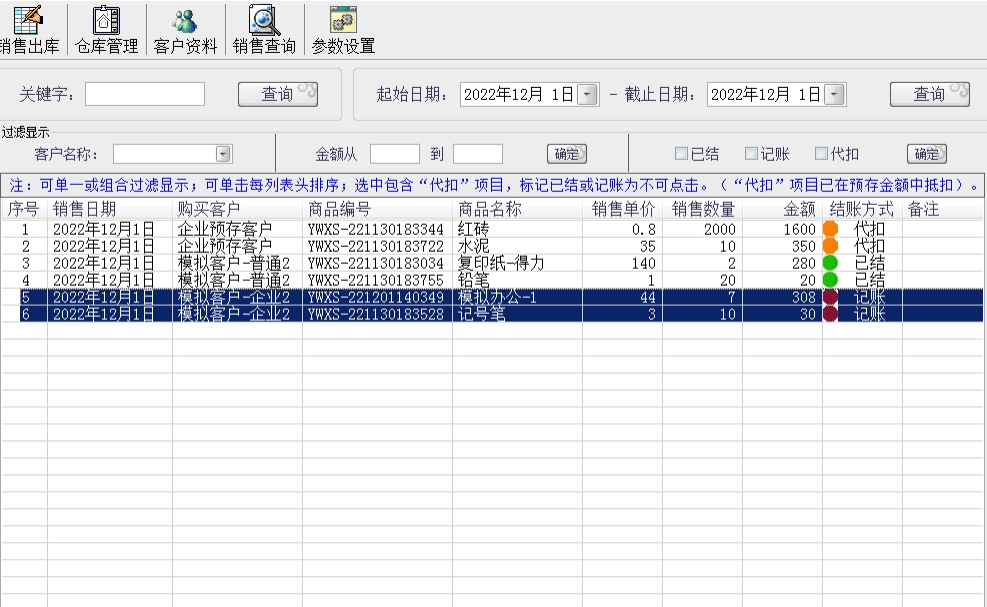
Task: Click 企业预存客户 in row 1
Action: point(225,229)
